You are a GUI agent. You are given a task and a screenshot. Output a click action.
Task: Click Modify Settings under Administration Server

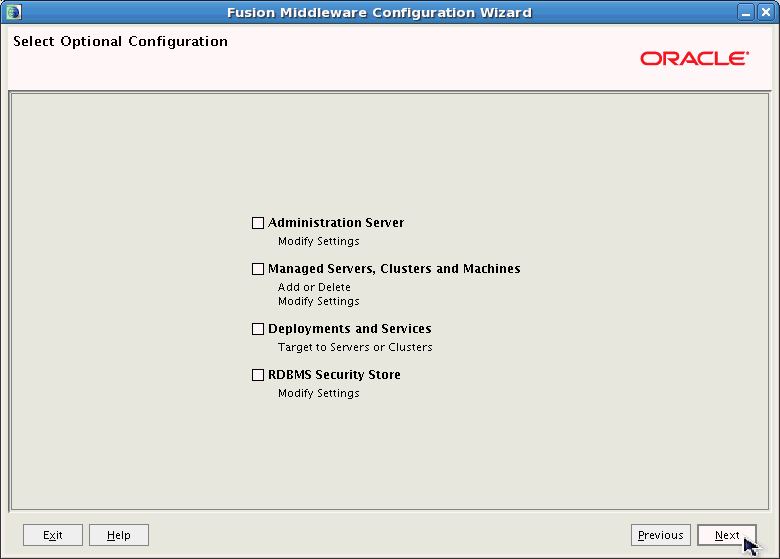click(318, 241)
